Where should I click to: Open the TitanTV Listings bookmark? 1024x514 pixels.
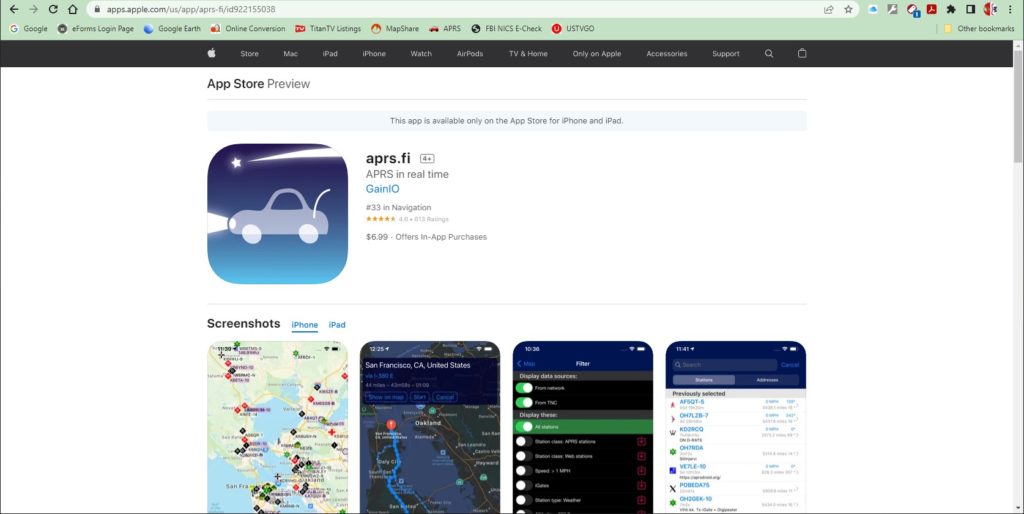328,29
